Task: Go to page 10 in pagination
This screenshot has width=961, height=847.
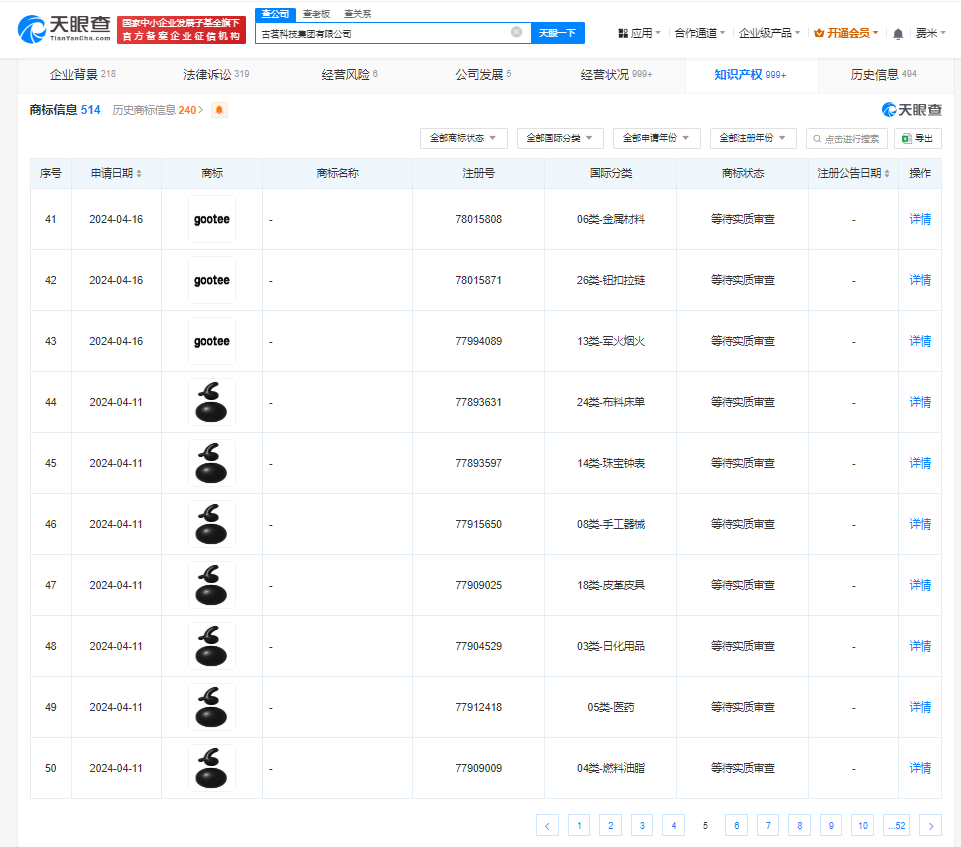Action: click(862, 825)
